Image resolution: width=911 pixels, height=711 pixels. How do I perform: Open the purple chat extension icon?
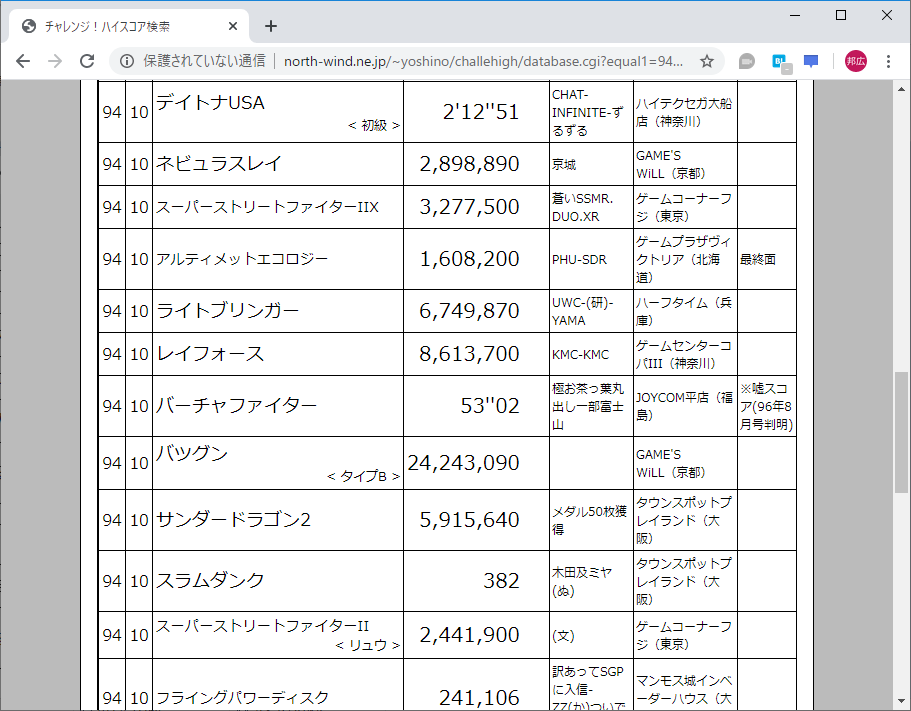pos(810,61)
